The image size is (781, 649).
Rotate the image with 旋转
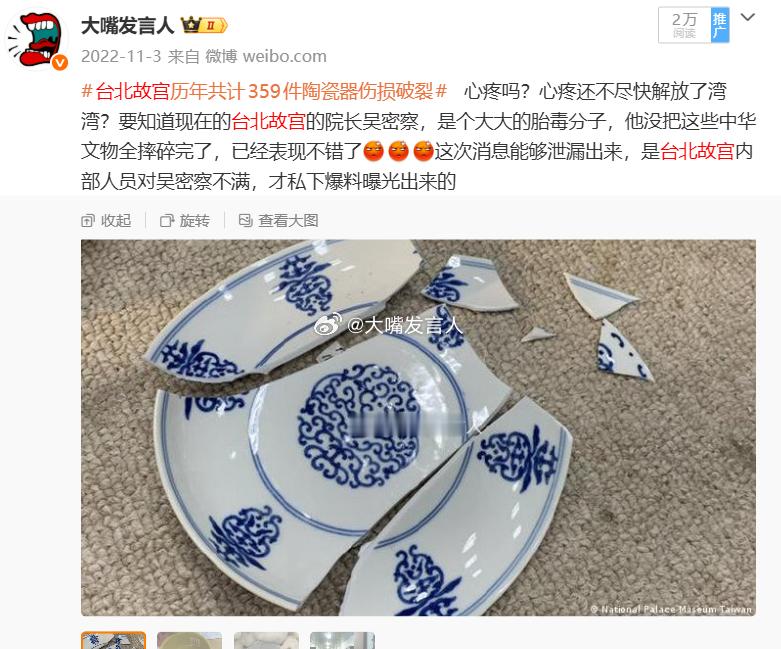tap(185, 220)
